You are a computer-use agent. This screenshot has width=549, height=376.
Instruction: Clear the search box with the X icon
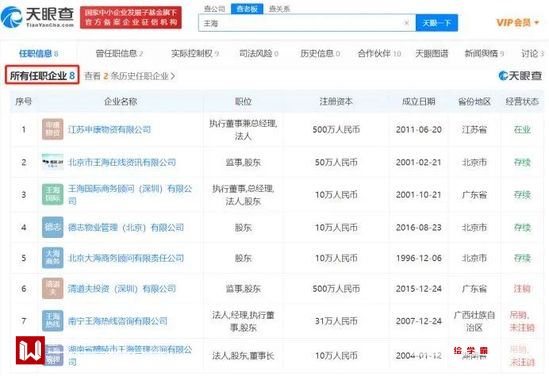click(x=406, y=23)
